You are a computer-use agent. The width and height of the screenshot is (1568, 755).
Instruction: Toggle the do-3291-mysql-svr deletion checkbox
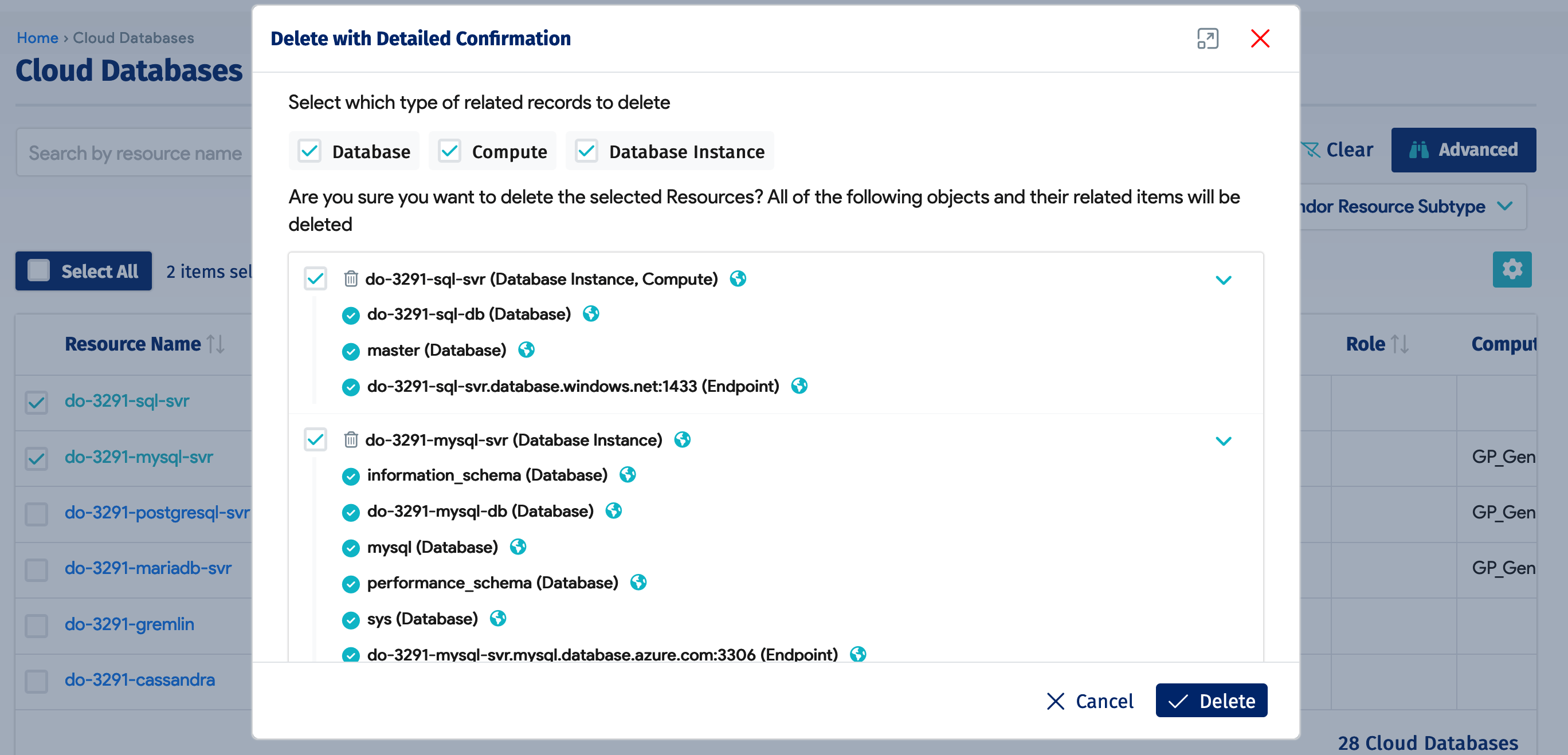pos(315,440)
